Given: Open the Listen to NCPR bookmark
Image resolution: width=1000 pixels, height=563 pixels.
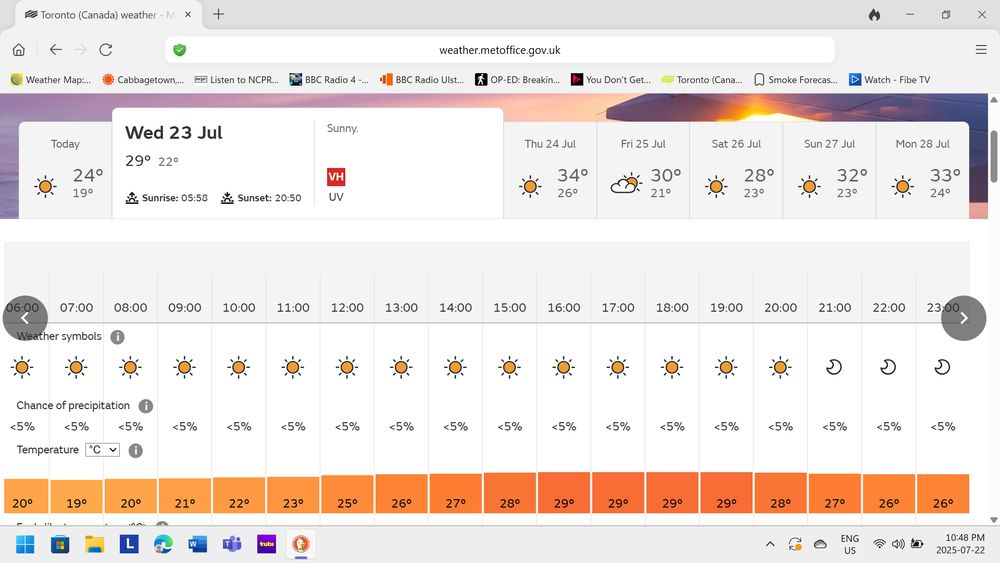Looking at the screenshot, I should (x=237, y=80).
